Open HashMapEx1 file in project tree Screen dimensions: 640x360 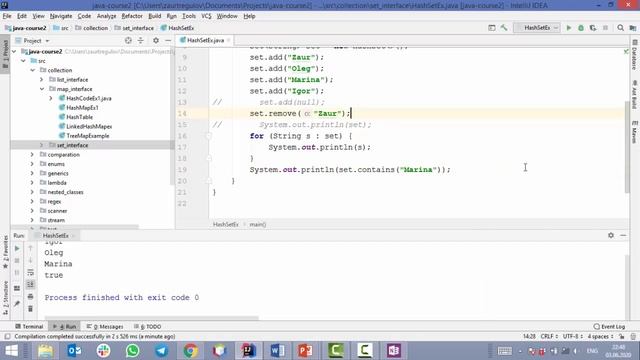point(82,108)
